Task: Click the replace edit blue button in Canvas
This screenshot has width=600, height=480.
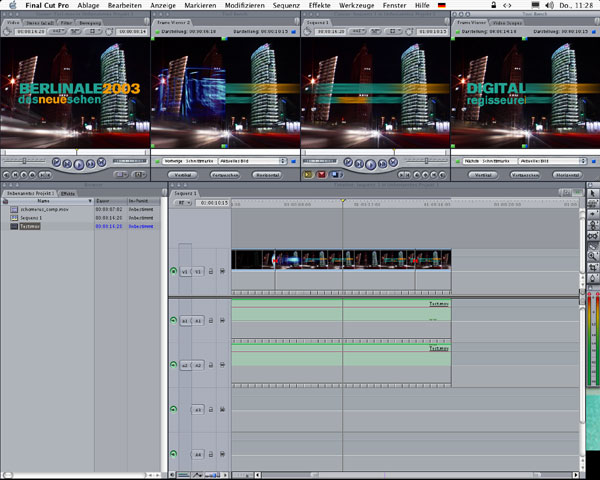Action: (336, 175)
